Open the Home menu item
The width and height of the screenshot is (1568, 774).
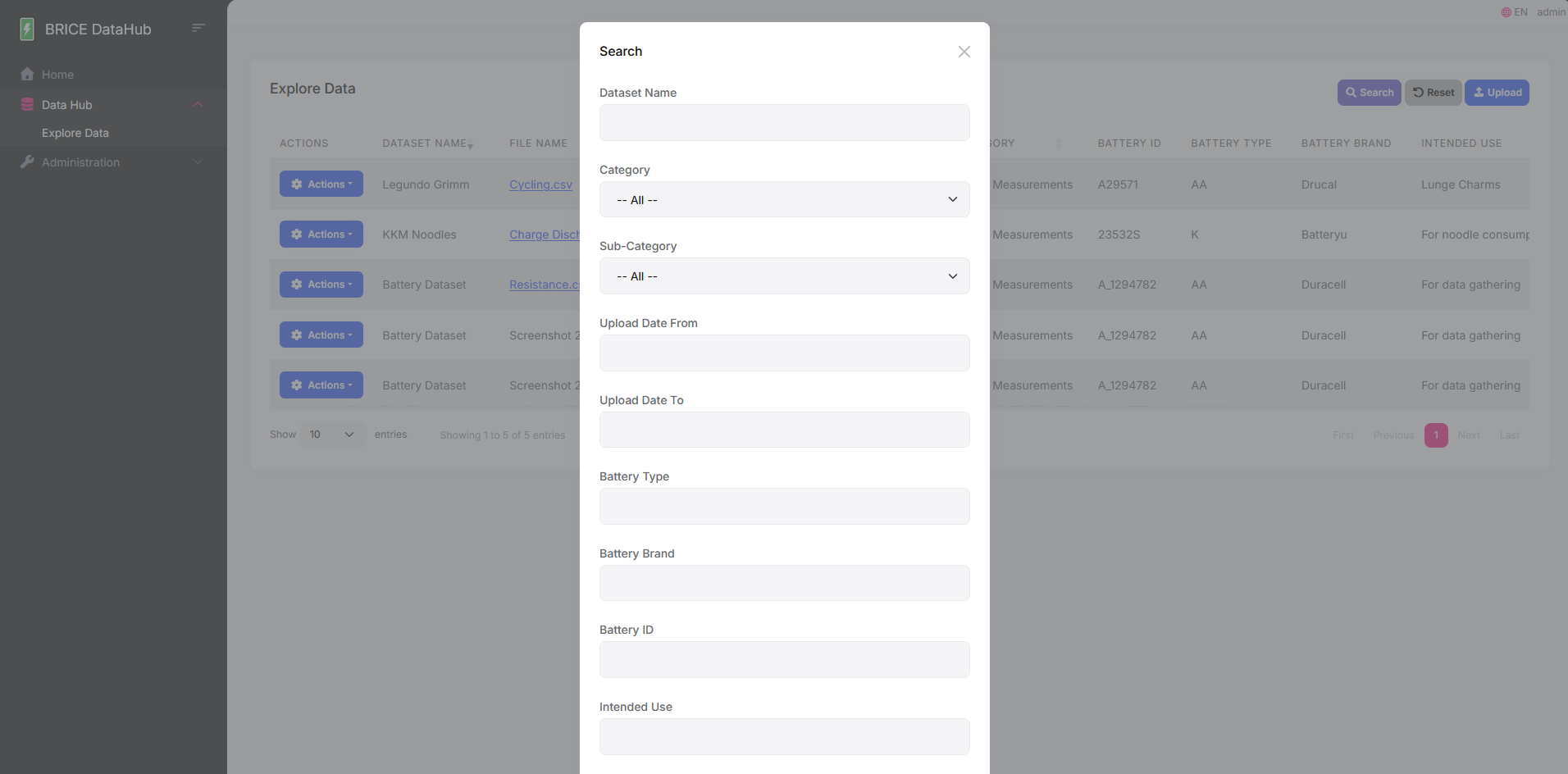click(x=57, y=74)
